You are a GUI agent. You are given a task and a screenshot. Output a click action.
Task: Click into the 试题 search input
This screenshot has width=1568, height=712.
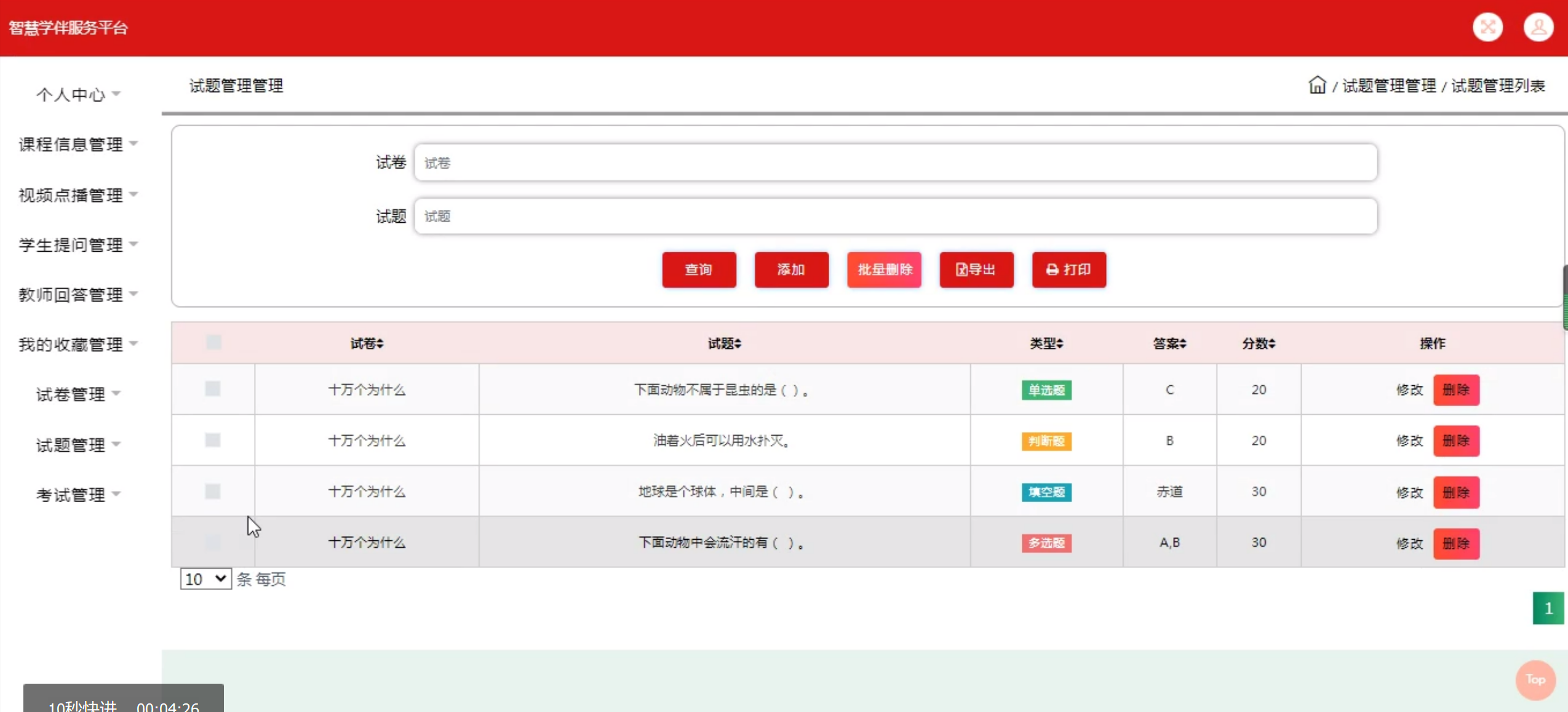pos(895,216)
